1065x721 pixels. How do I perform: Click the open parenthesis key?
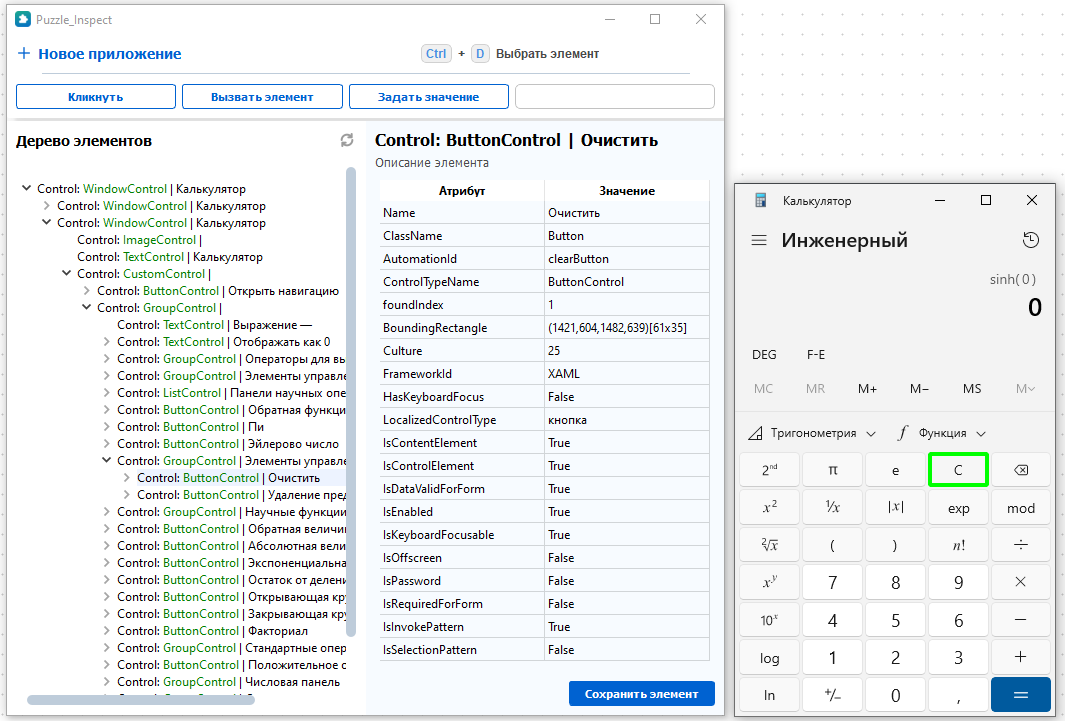832,545
